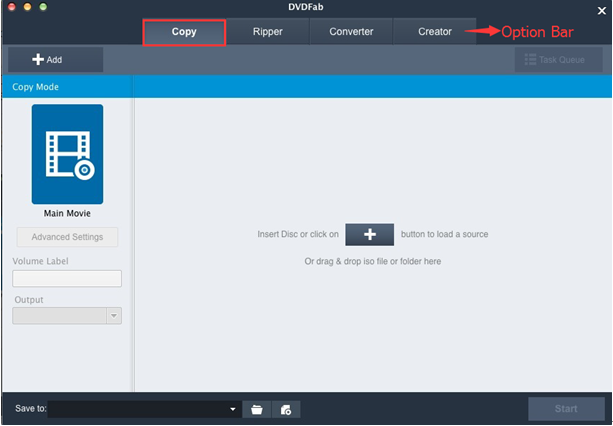Image resolution: width=613 pixels, height=426 pixels.
Task: Click the Volume Label input field
Action: tap(67, 279)
